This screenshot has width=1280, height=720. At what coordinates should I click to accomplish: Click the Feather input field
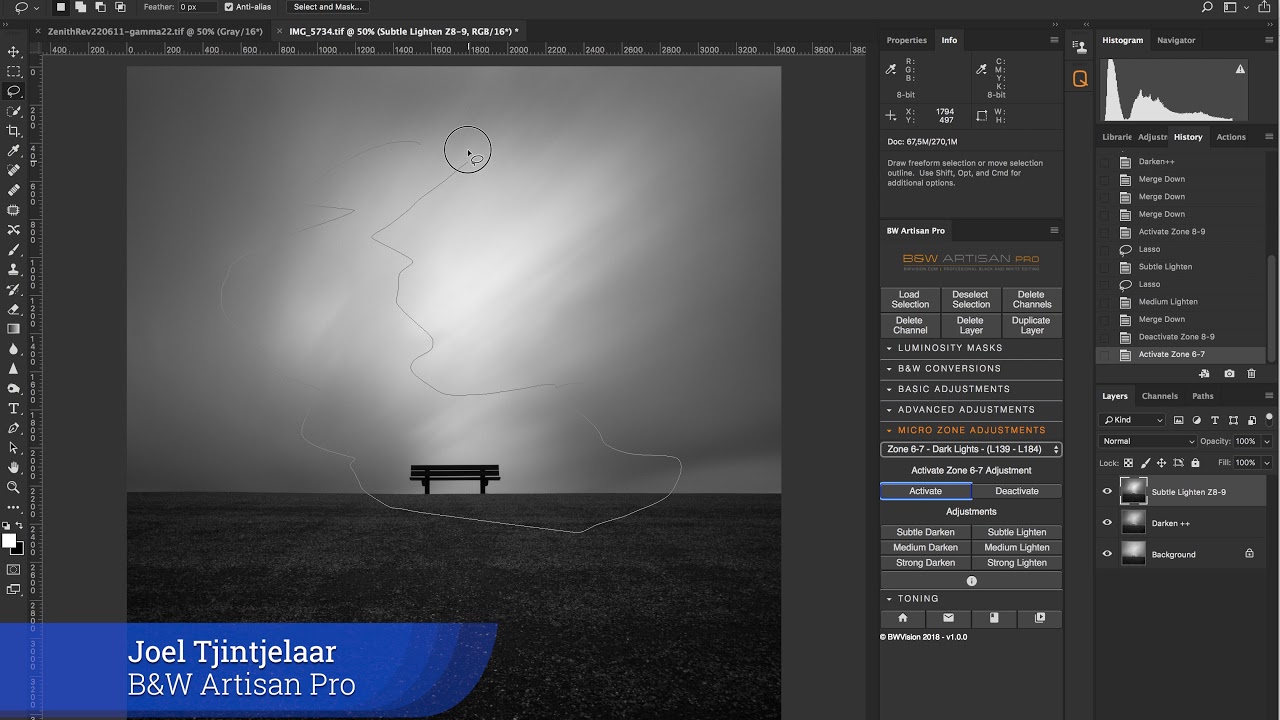tap(198, 7)
